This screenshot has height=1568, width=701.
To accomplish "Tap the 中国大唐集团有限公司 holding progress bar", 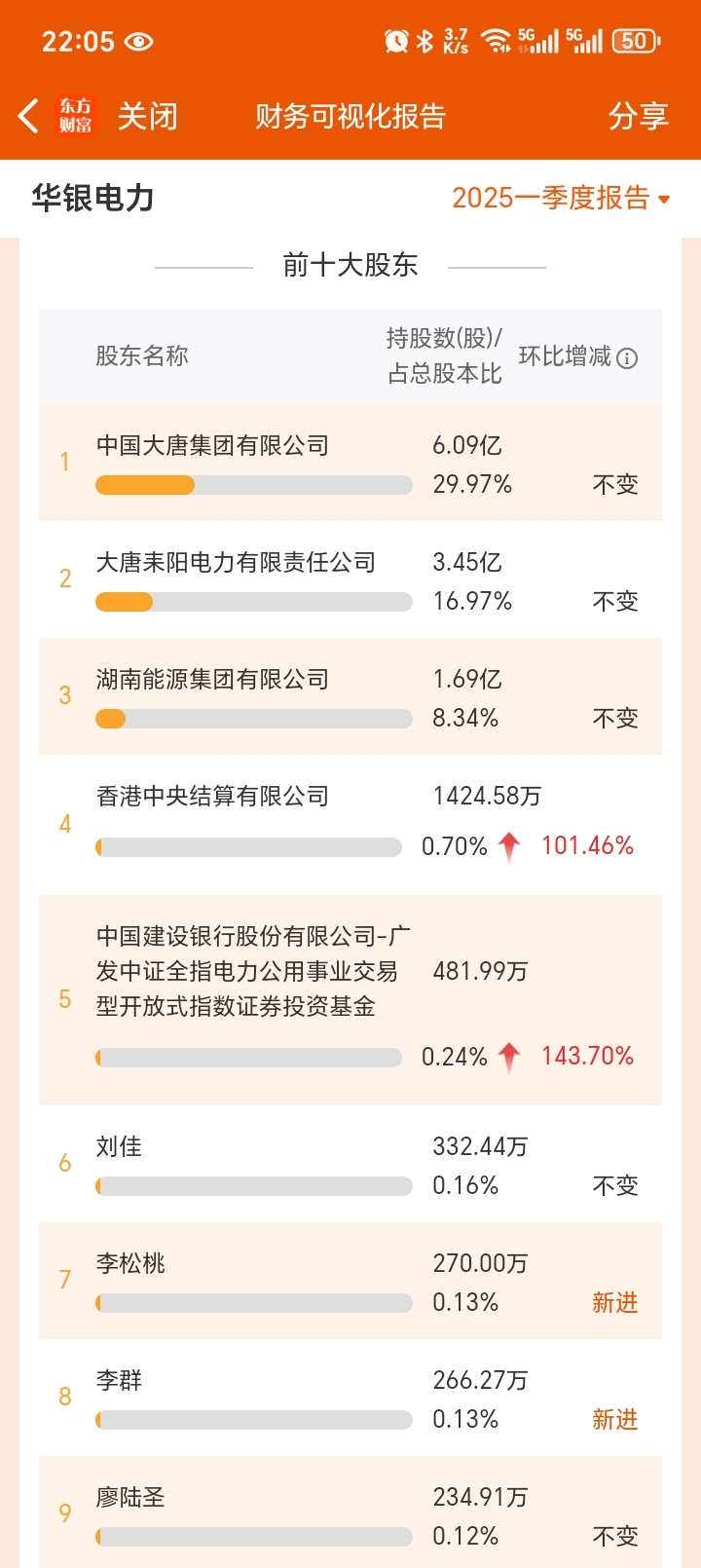I will [254, 485].
